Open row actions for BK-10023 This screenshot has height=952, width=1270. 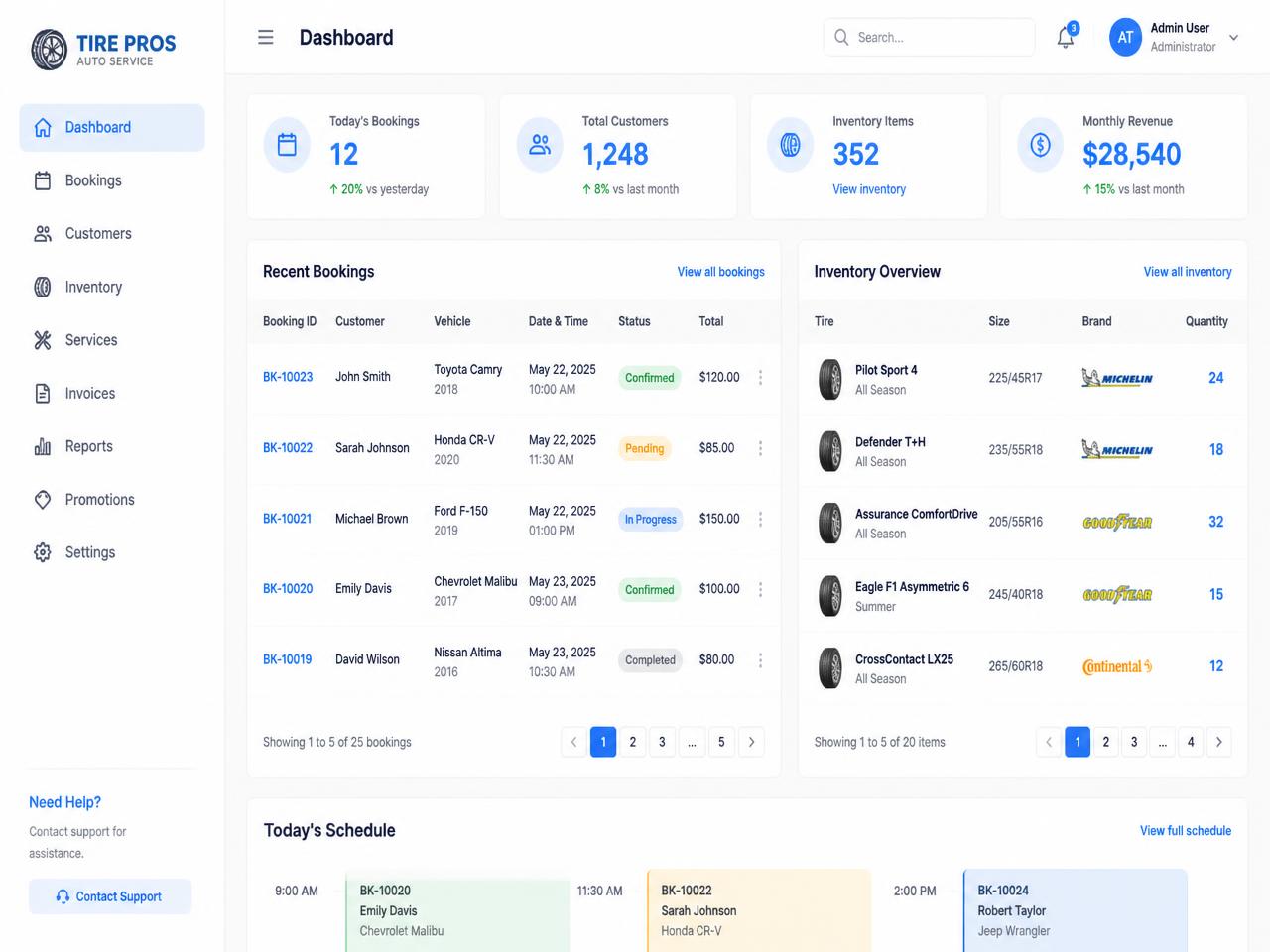[761, 378]
